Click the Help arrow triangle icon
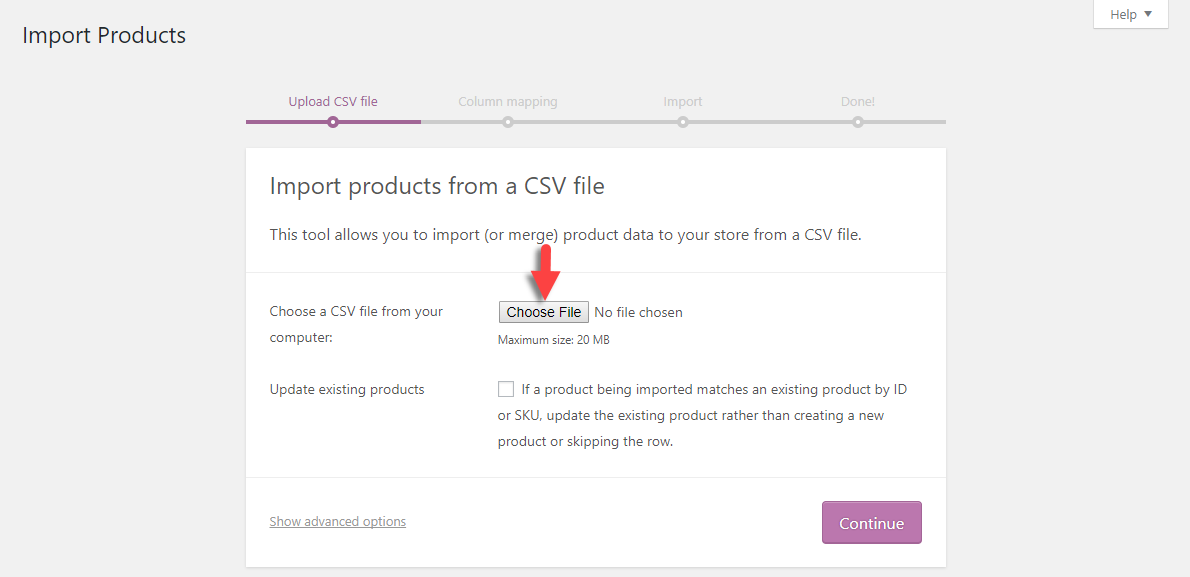Viewport: 1190px width, 577px height. (1148, 14)
